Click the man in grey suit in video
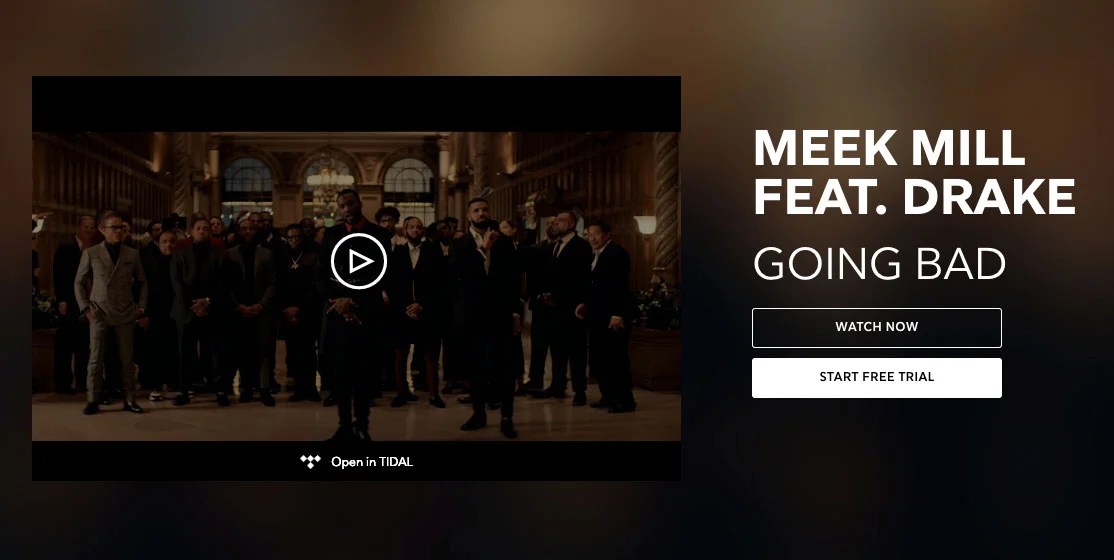1114x560 pixels. 110,313
